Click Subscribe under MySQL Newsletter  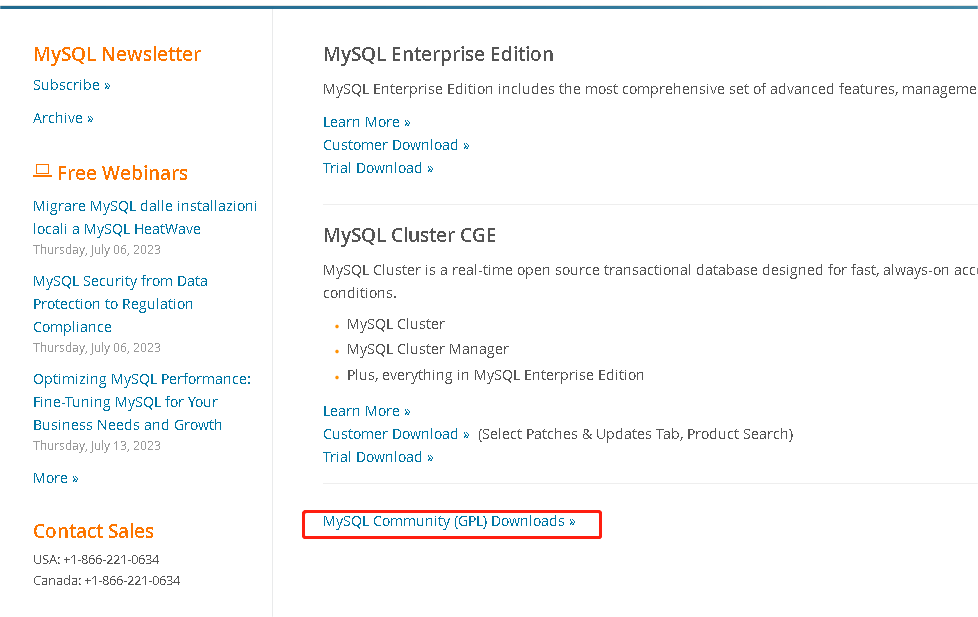point(65,85)
